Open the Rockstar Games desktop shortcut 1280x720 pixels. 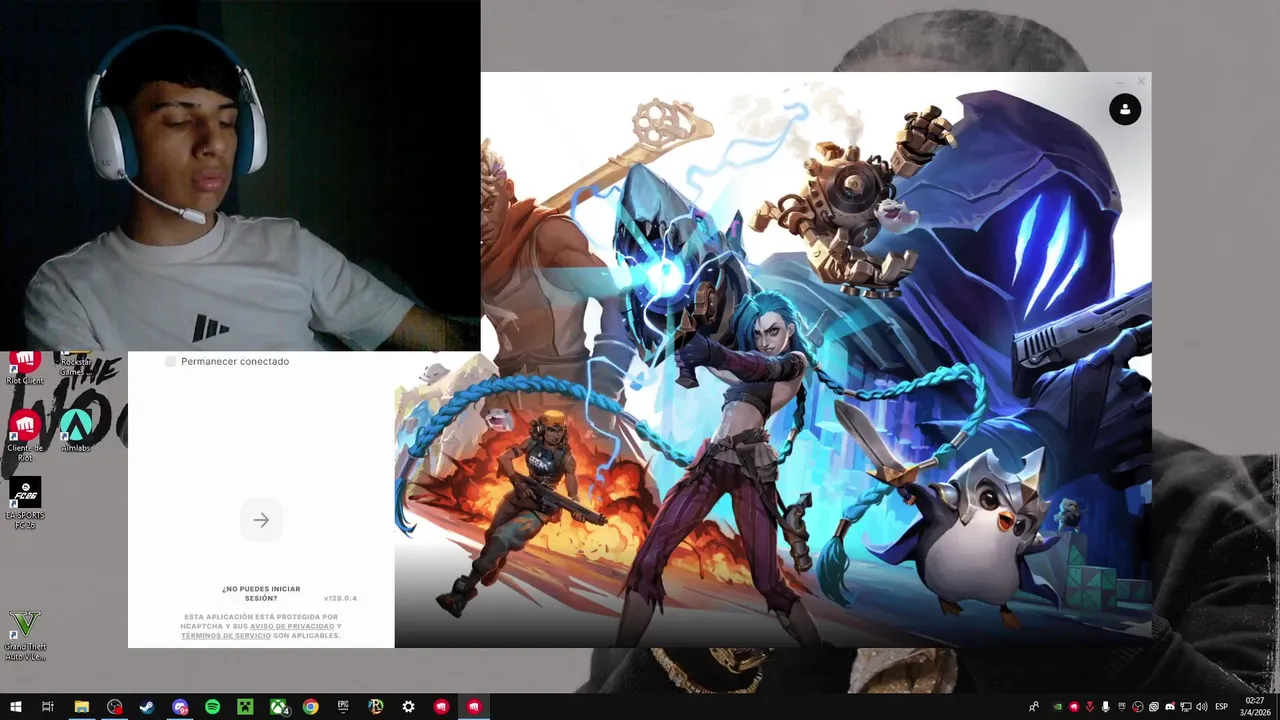pos(75,364)
